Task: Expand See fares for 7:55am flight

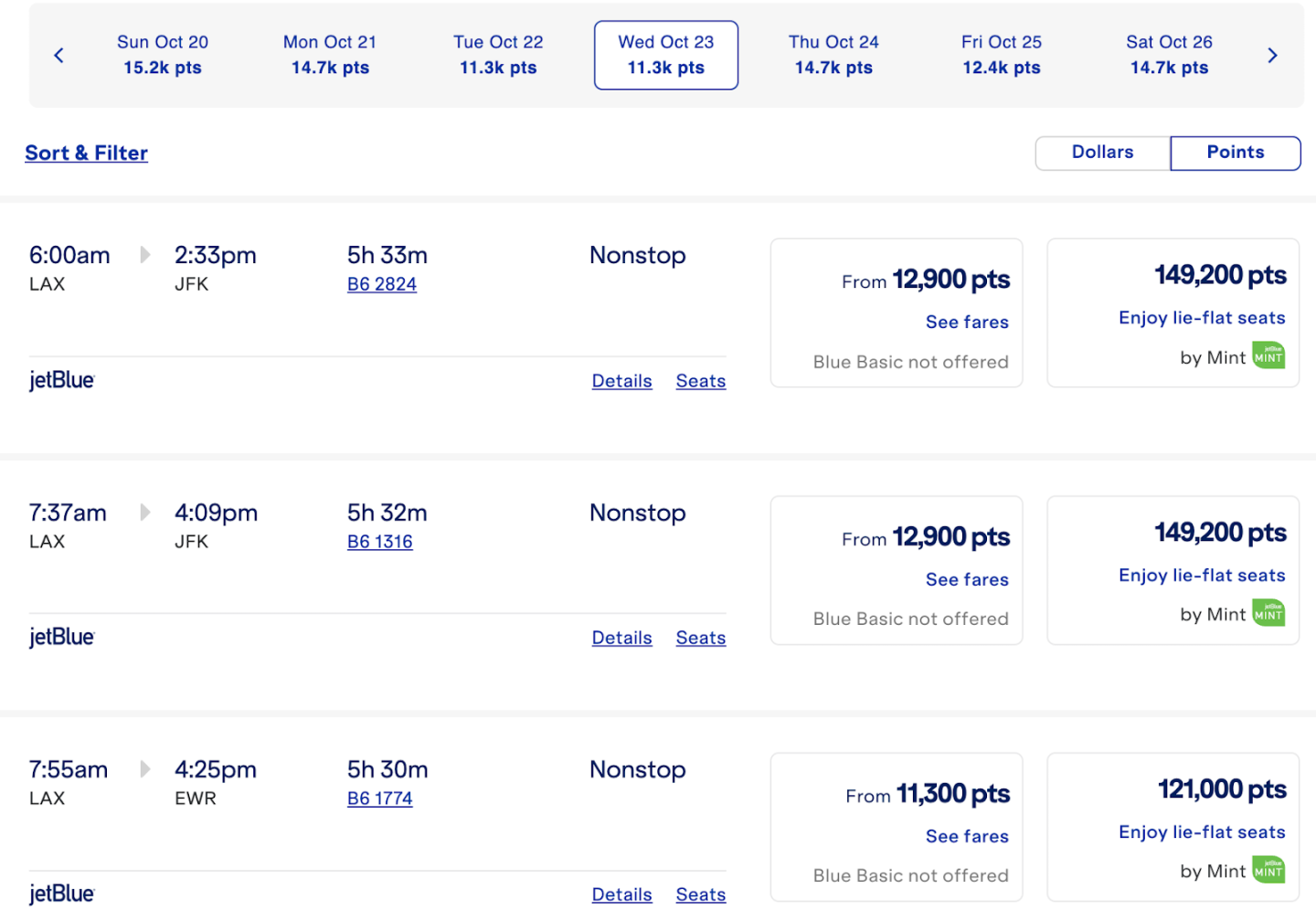Action: coord(967,837)
